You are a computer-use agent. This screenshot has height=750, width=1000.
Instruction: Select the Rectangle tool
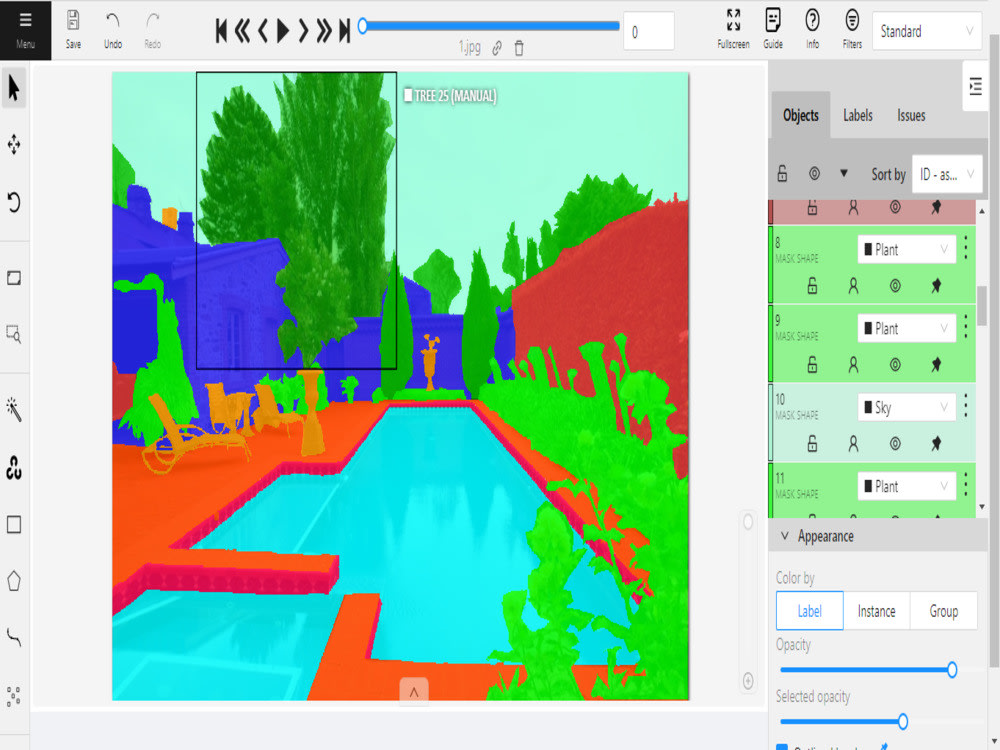pyautogui.click(x=14, y=525)
